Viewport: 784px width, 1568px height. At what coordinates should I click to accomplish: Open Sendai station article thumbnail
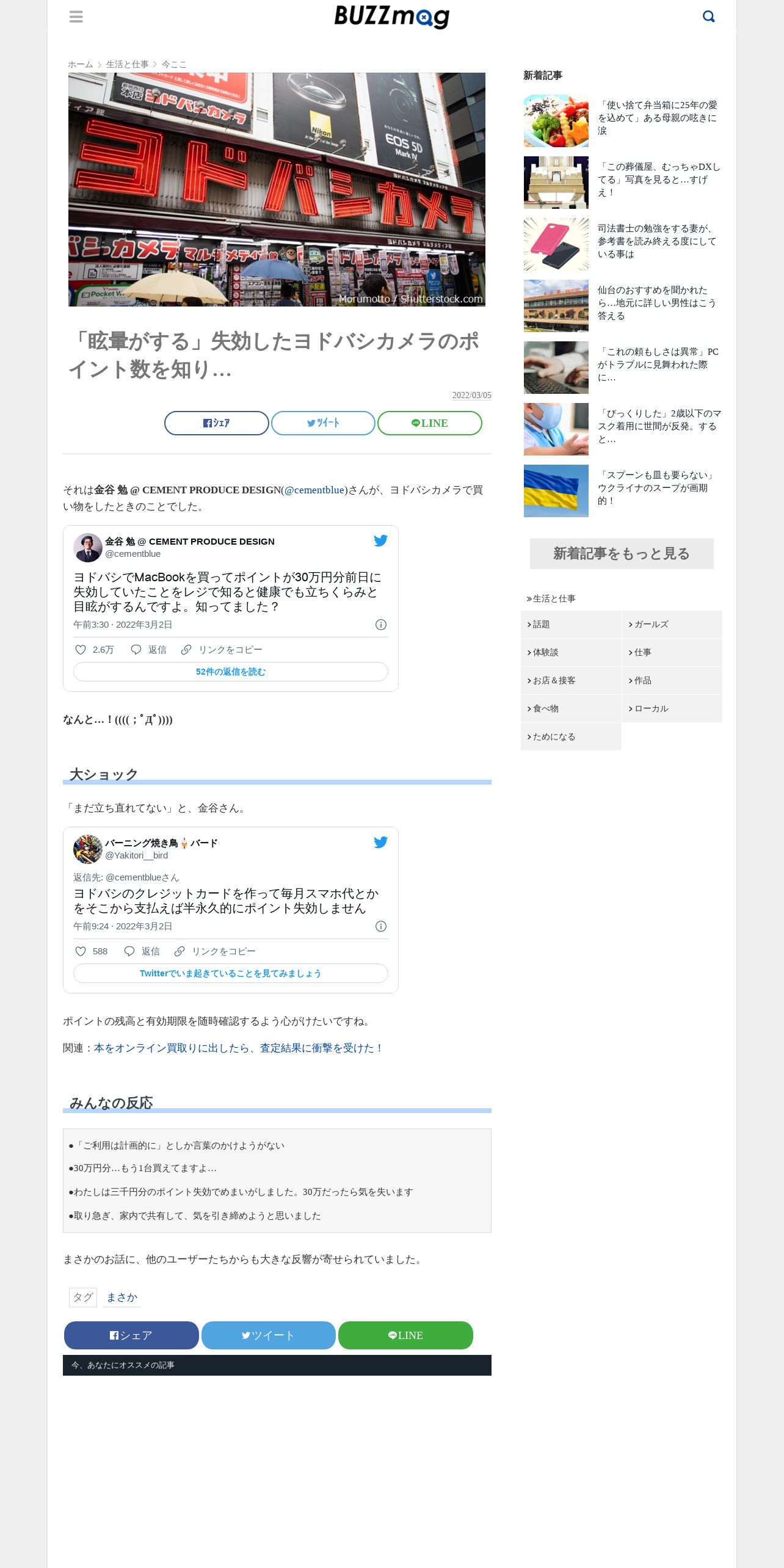(556, 306)
